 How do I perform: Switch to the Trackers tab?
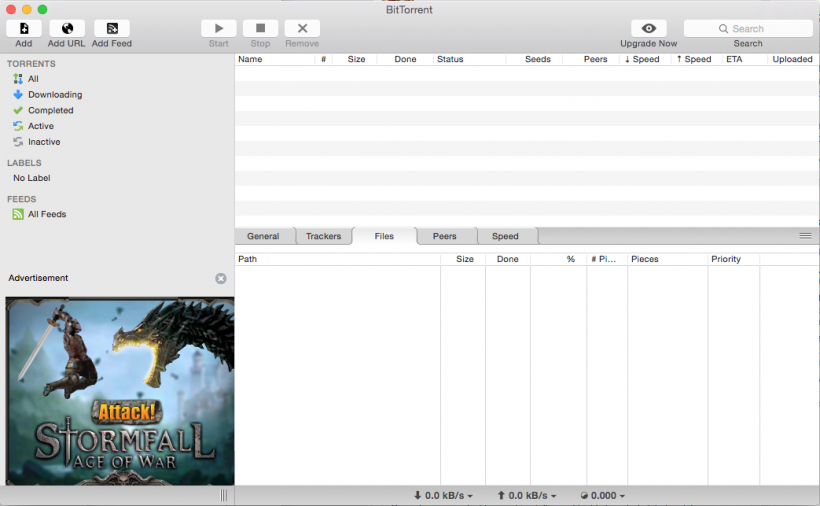(x=323, y=236)
